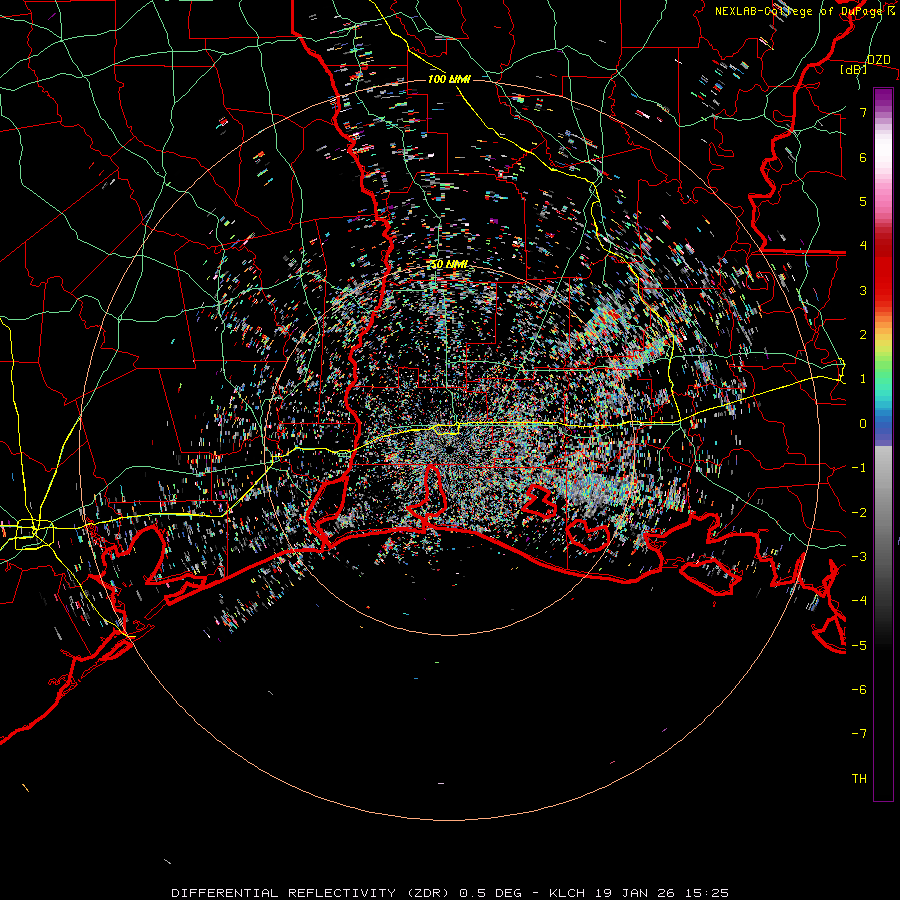900x900 pixels.
Task: Select the -3 dB scale label
Action: click(x=859, y=557)
